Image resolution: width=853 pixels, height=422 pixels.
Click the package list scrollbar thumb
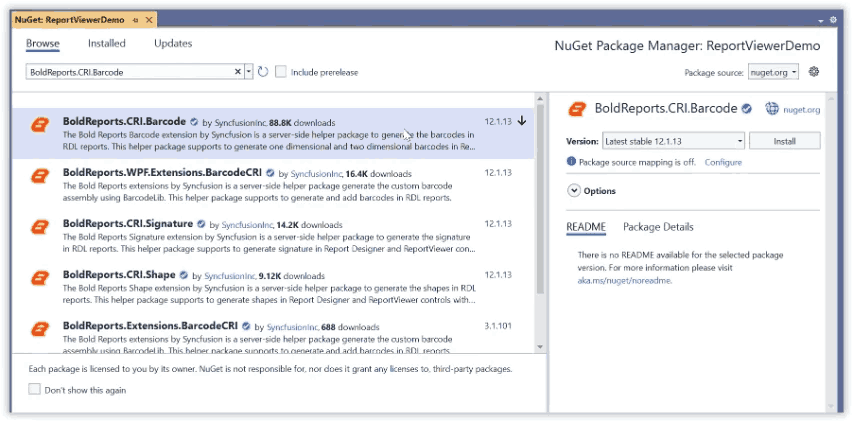pyautogui.click(x=540, y=198)
